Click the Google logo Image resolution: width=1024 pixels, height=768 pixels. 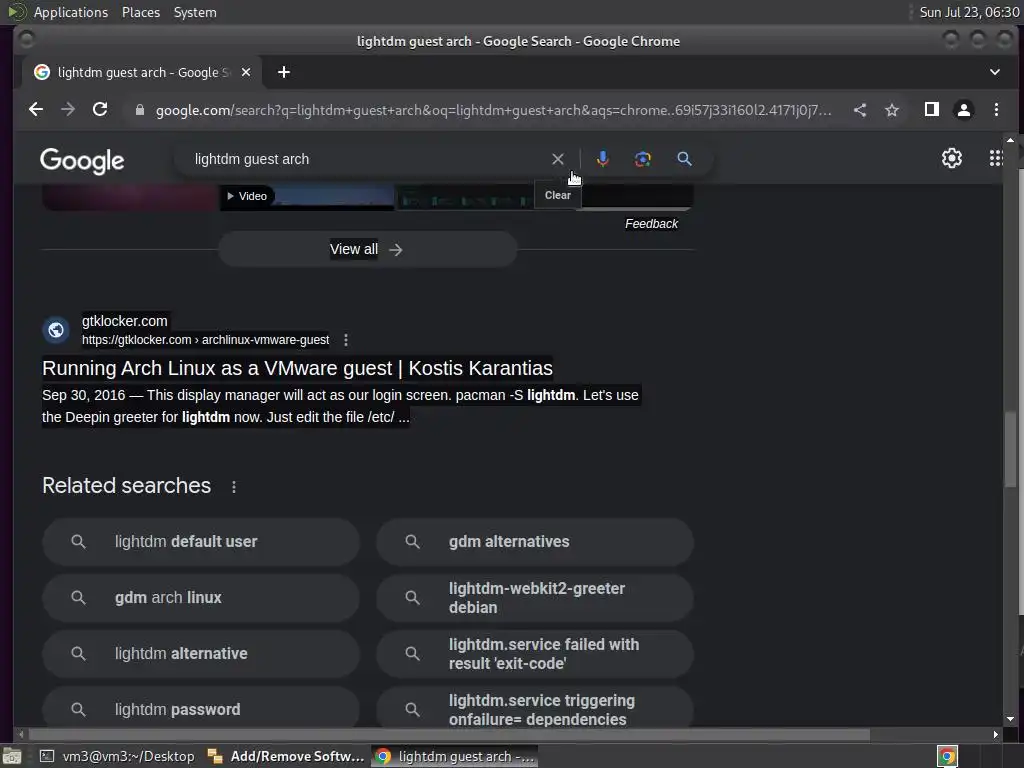click(82, 160)
